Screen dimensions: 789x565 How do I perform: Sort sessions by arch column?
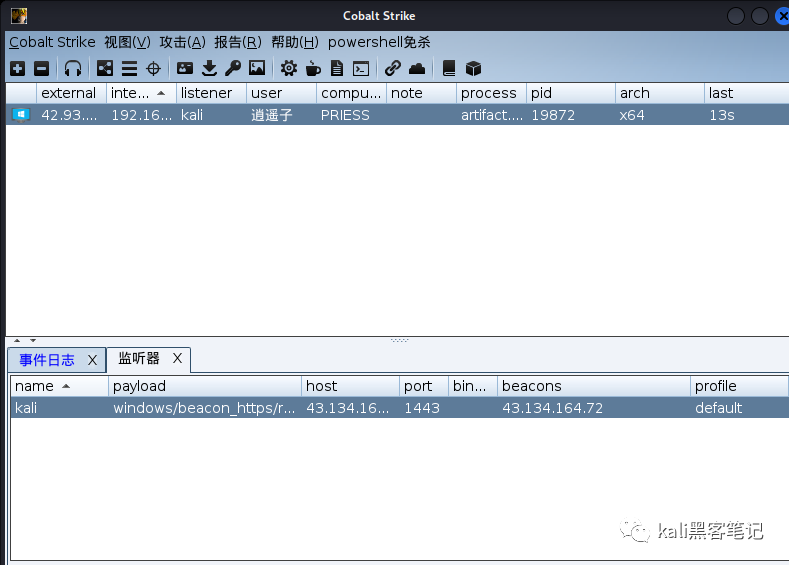(x=659, y=93)
